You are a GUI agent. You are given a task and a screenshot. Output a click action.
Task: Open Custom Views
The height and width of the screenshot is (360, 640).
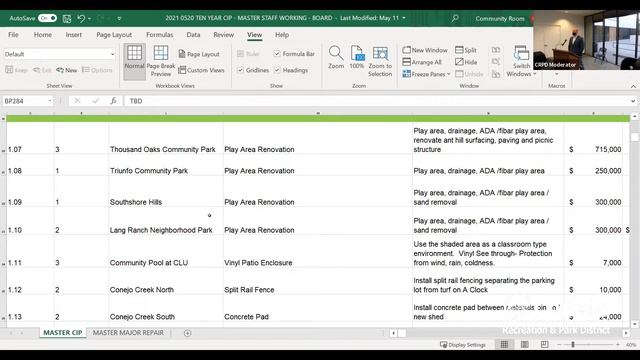click(201, 70)
